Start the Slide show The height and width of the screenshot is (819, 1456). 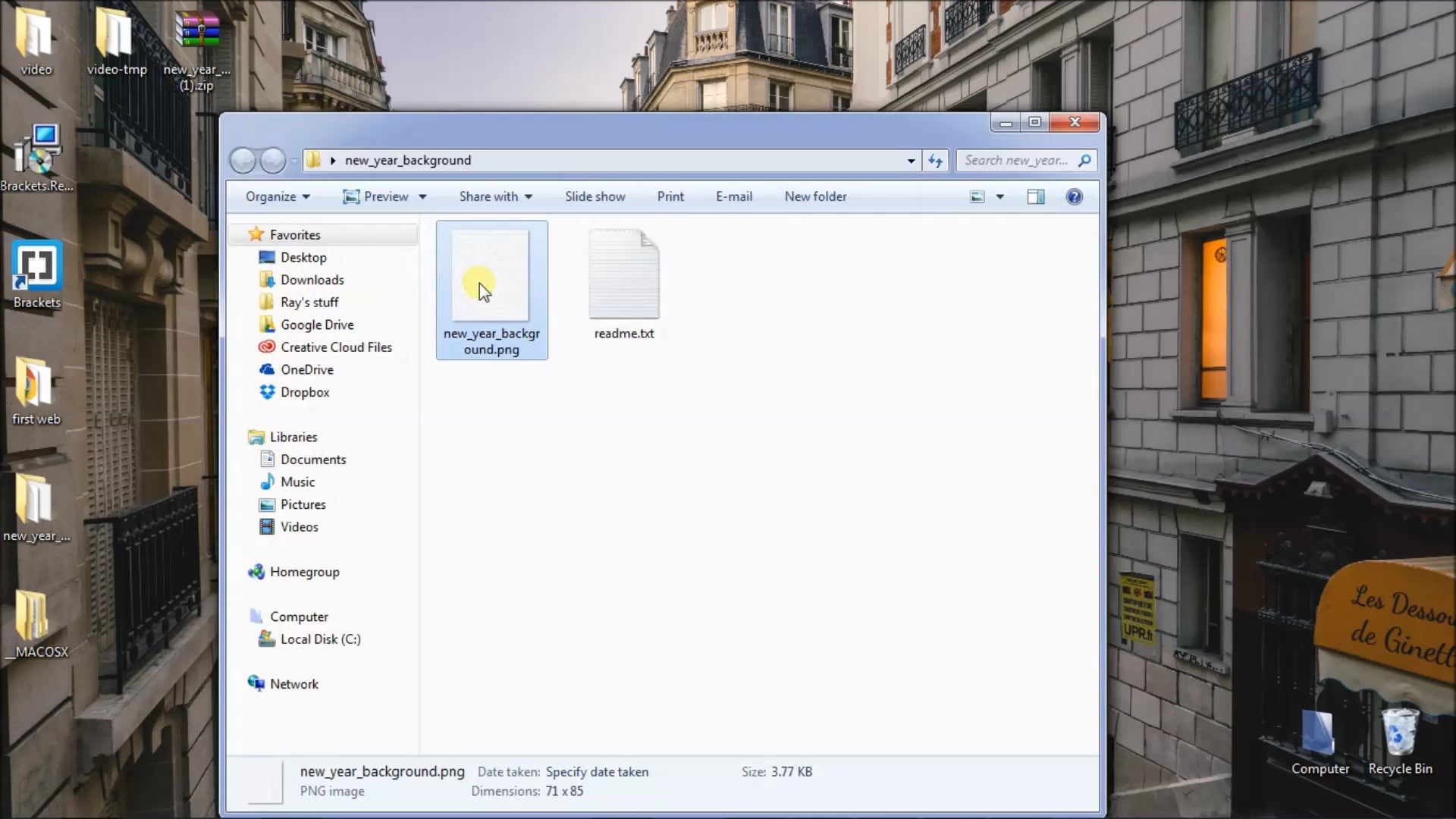[595, 196]
